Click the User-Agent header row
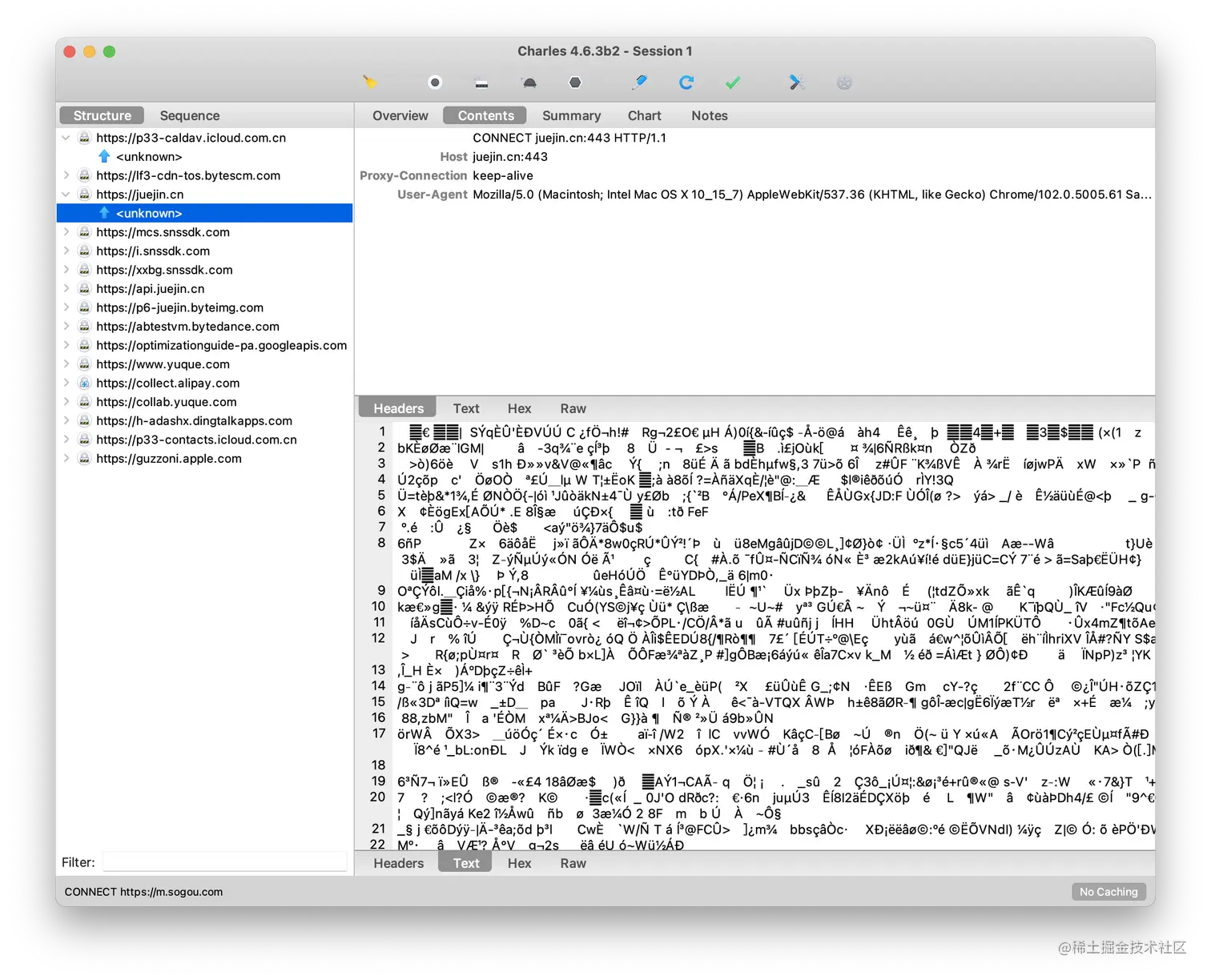The height and width of the screenshot is (980, 1211). pos(754,195)
